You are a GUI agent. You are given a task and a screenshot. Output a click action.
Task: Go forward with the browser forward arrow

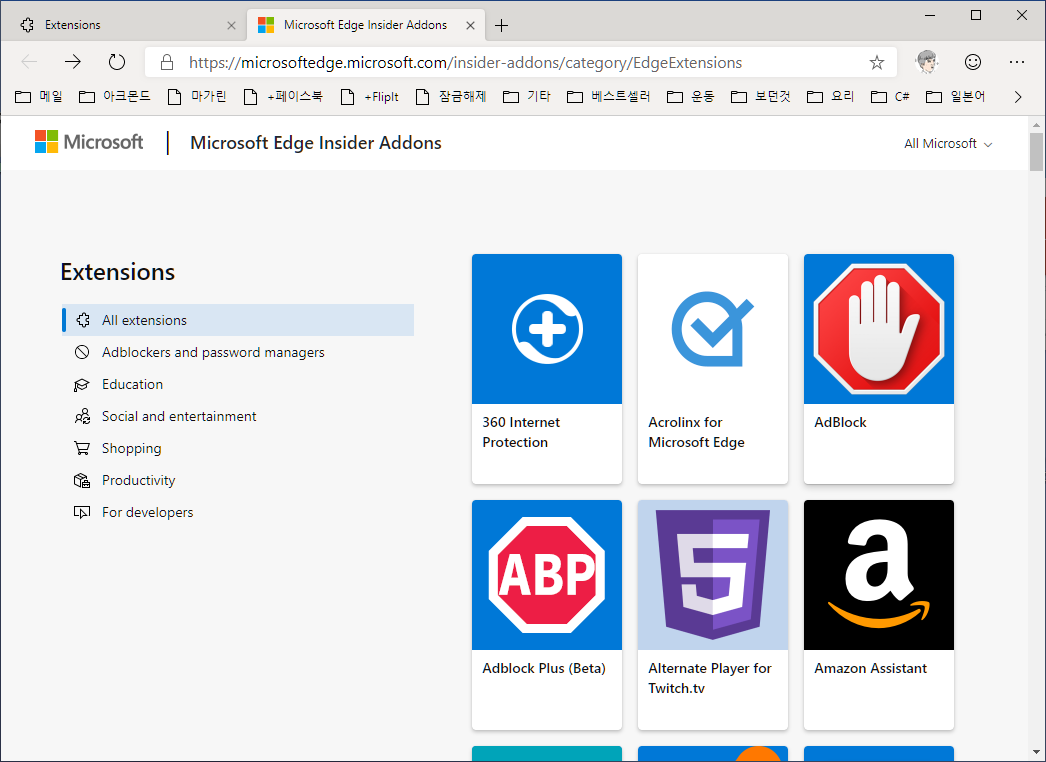click(73, 62)
